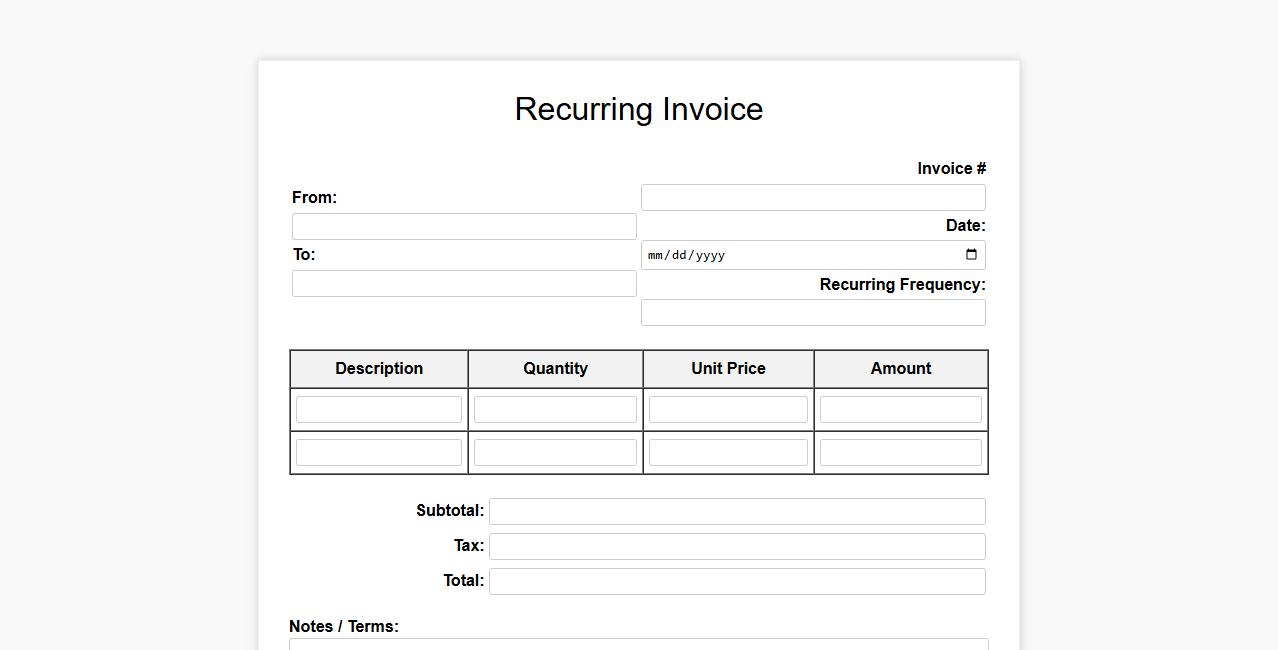Screen dimensions: 1278x650
Task: Open the calendar picker in the Date field
Action: point(971,255)
